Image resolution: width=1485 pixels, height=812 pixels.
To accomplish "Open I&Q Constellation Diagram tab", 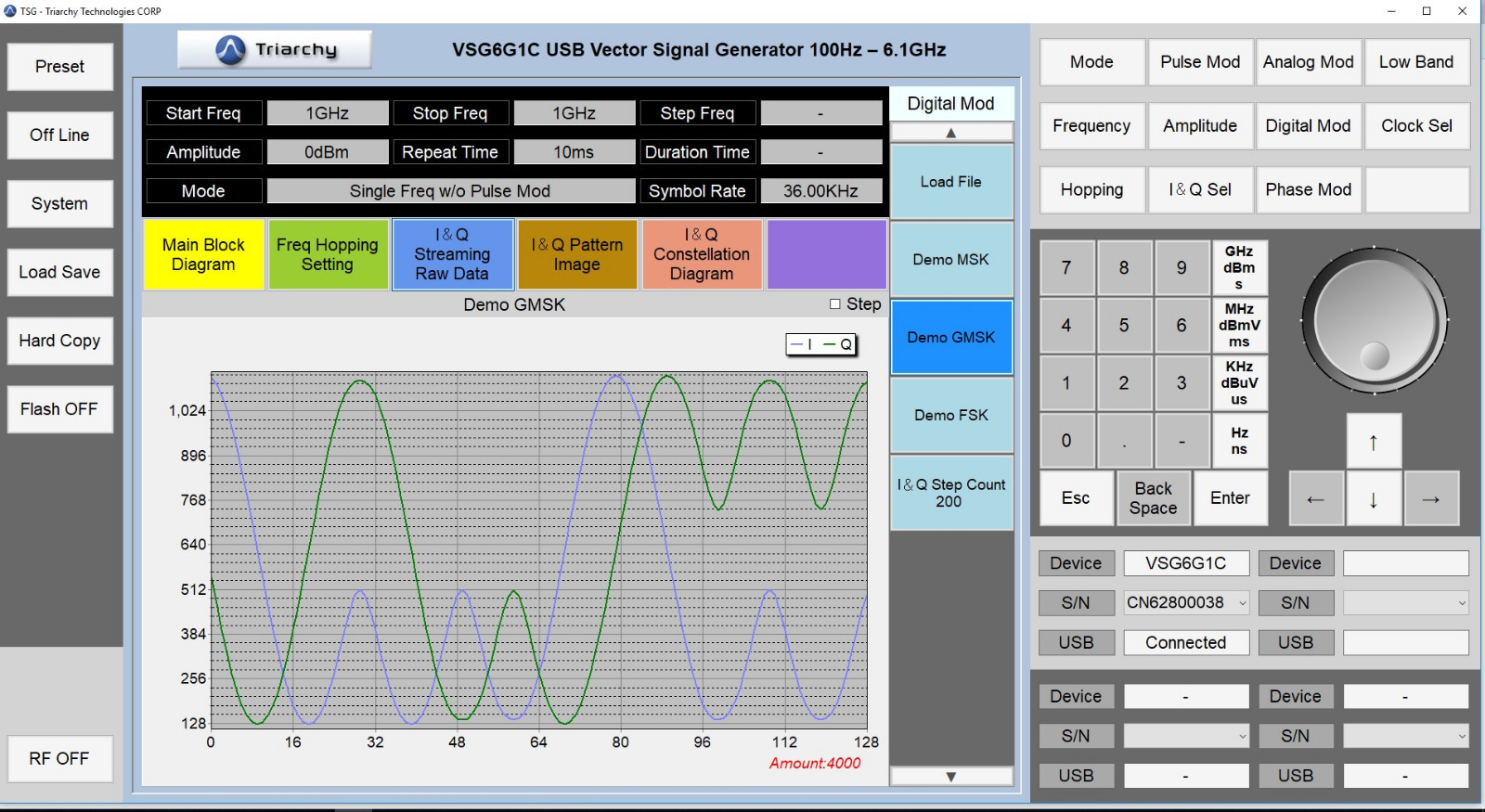I will click(702, 255).
